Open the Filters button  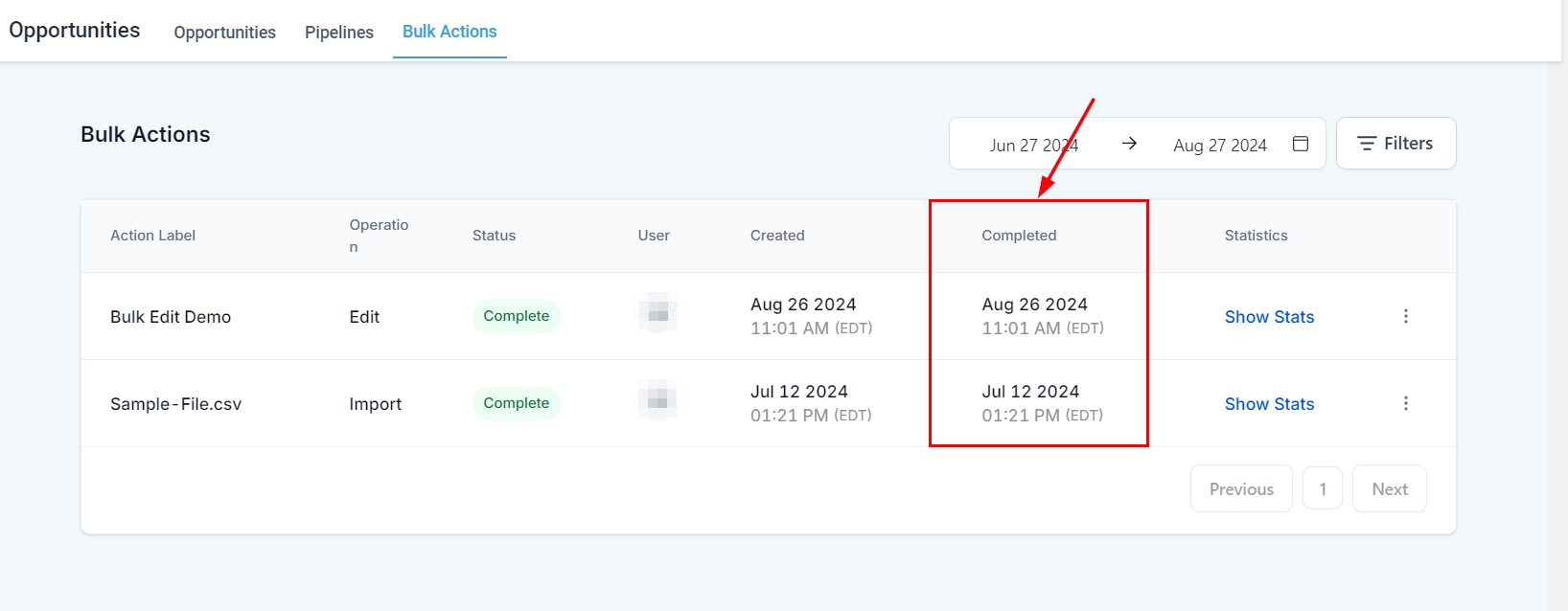[1395, 144]
